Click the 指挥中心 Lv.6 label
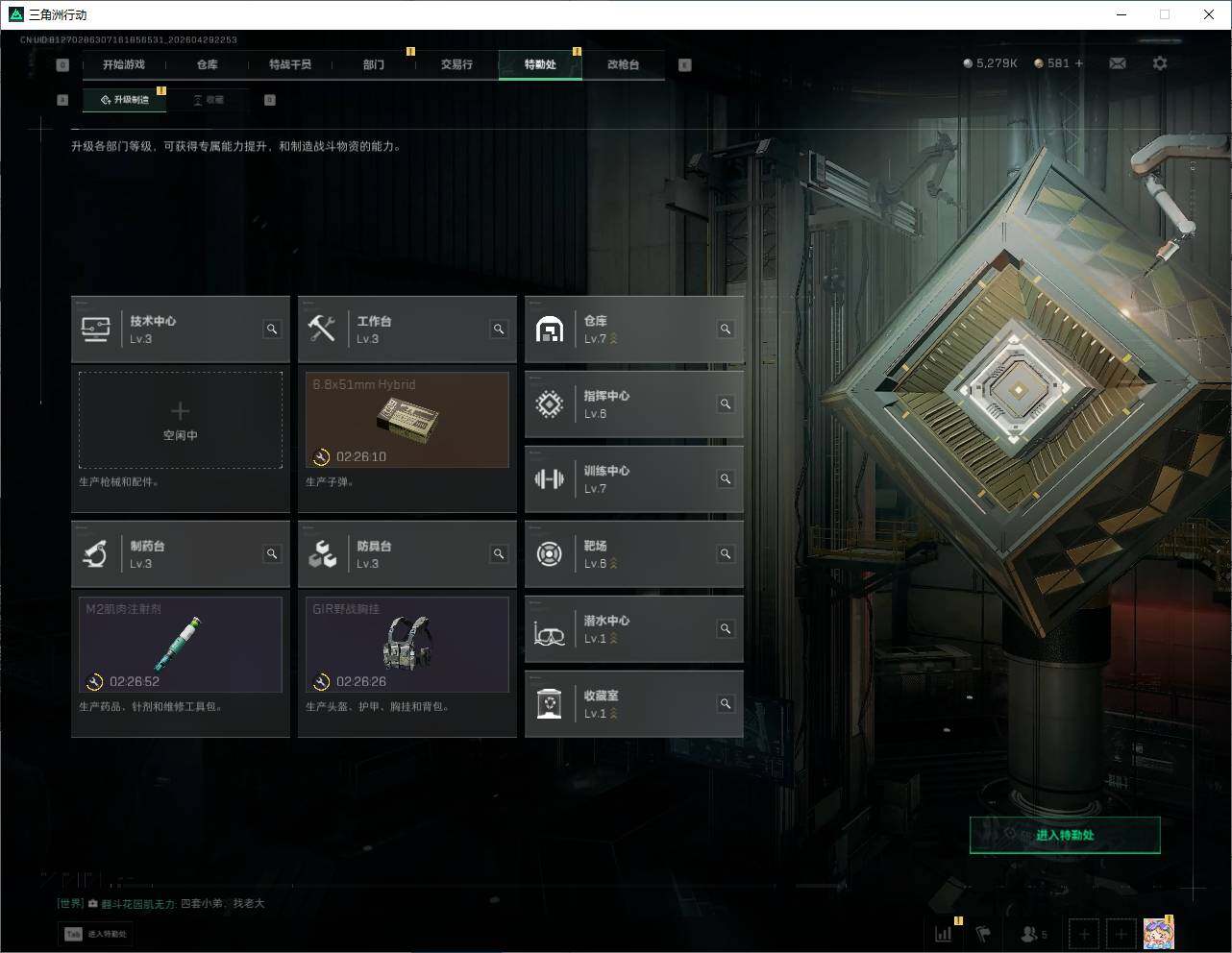Viewport: 1232px width, 953px height. pos(596,414)
